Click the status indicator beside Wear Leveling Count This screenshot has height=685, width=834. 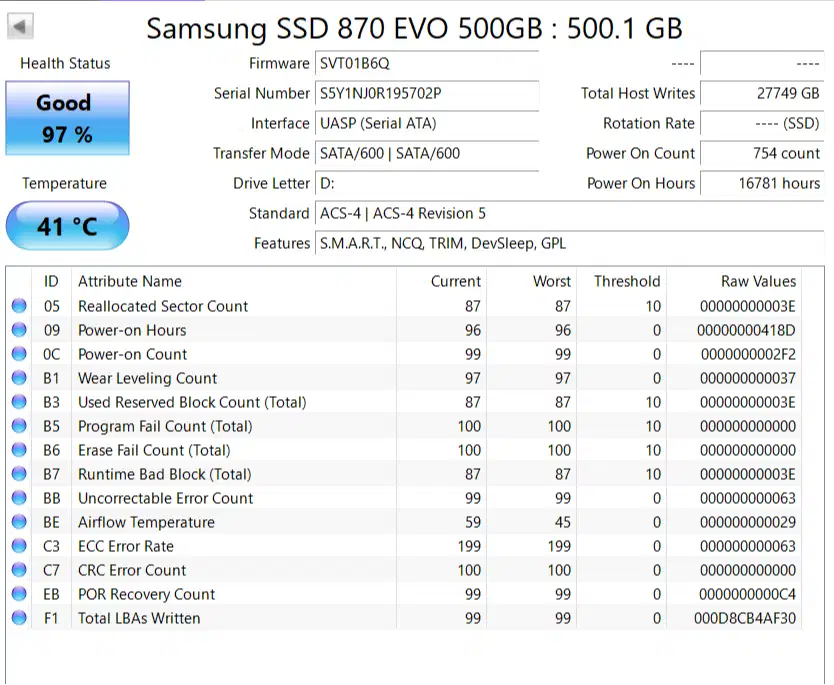coord(18,378)
